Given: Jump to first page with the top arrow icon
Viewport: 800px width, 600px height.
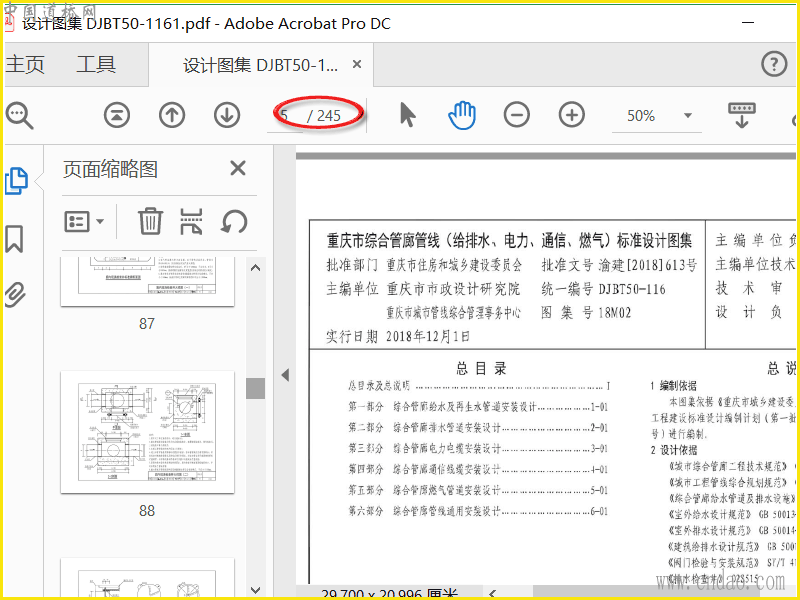Looking at the screenshot, I should coord(117,115).
